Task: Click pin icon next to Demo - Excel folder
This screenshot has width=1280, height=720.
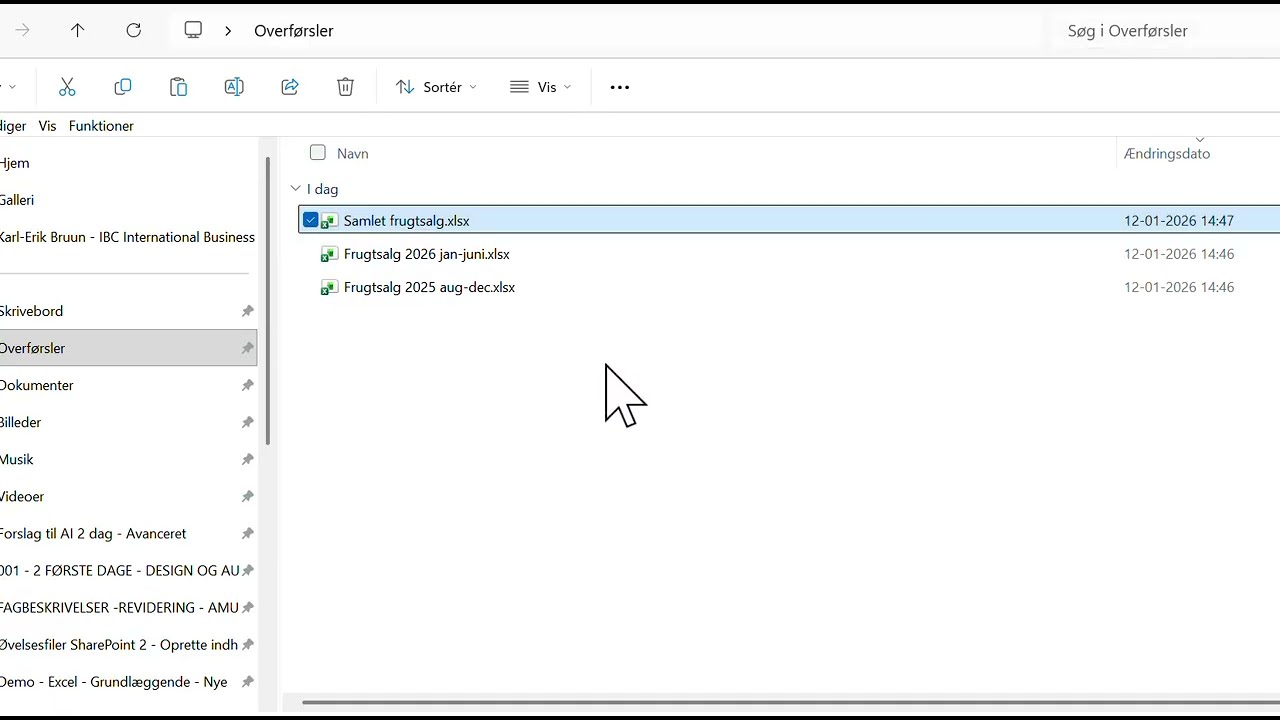Action: 247,681
